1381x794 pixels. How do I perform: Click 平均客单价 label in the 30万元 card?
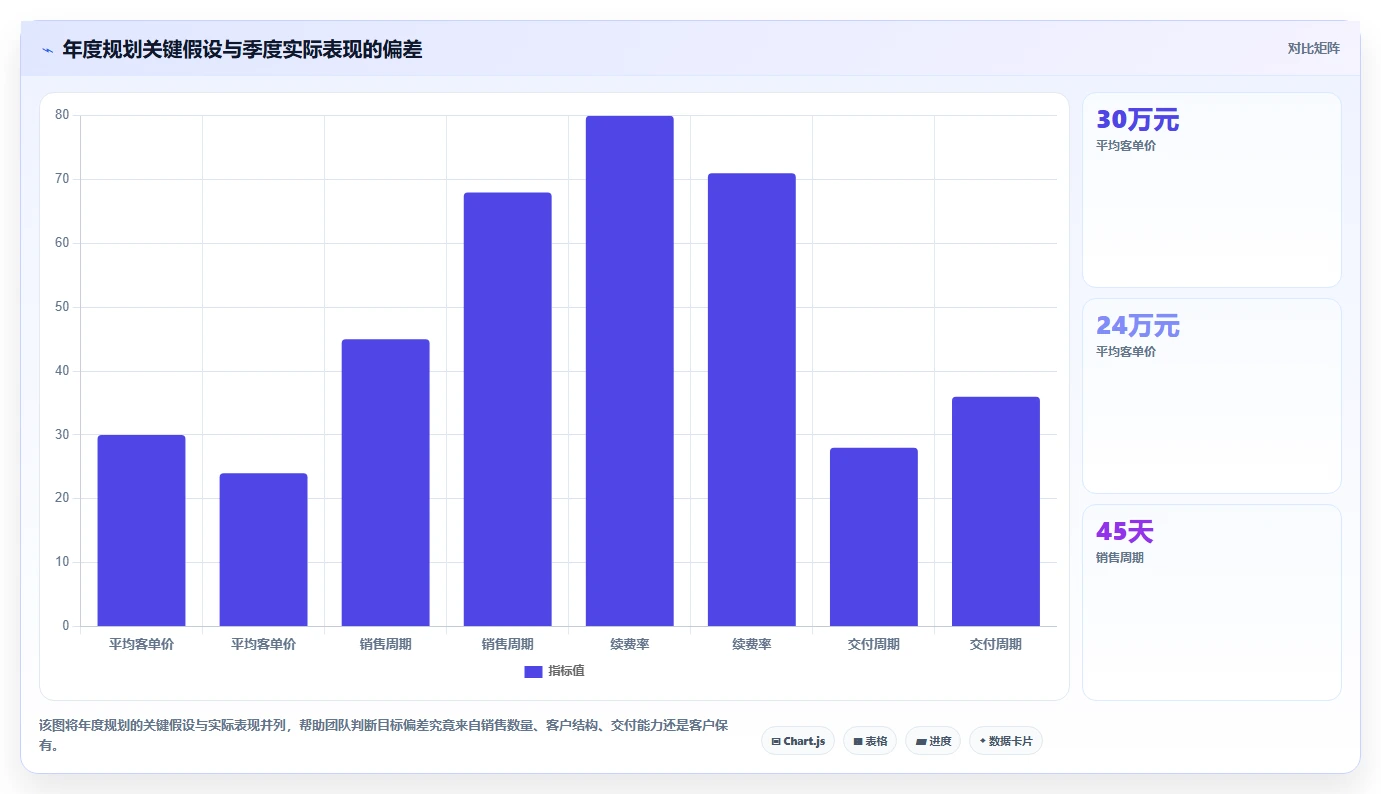pos(1125,146)
